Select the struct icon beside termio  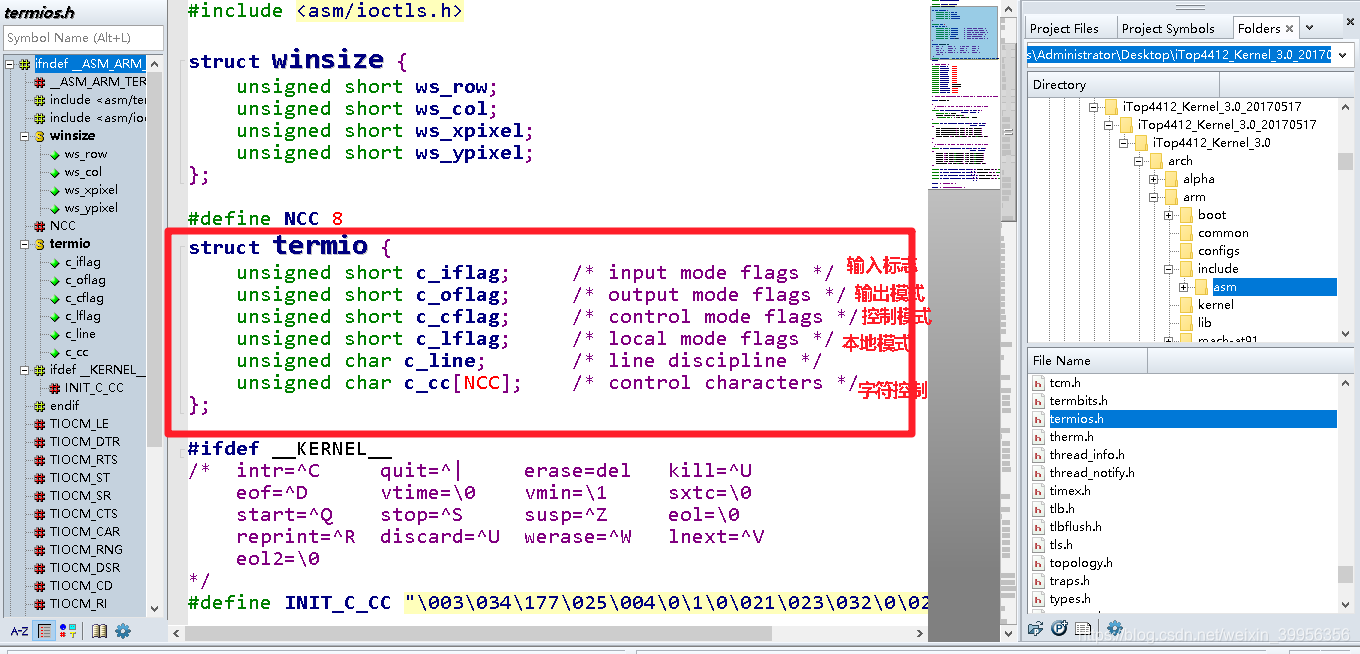[x=40, y=244]
